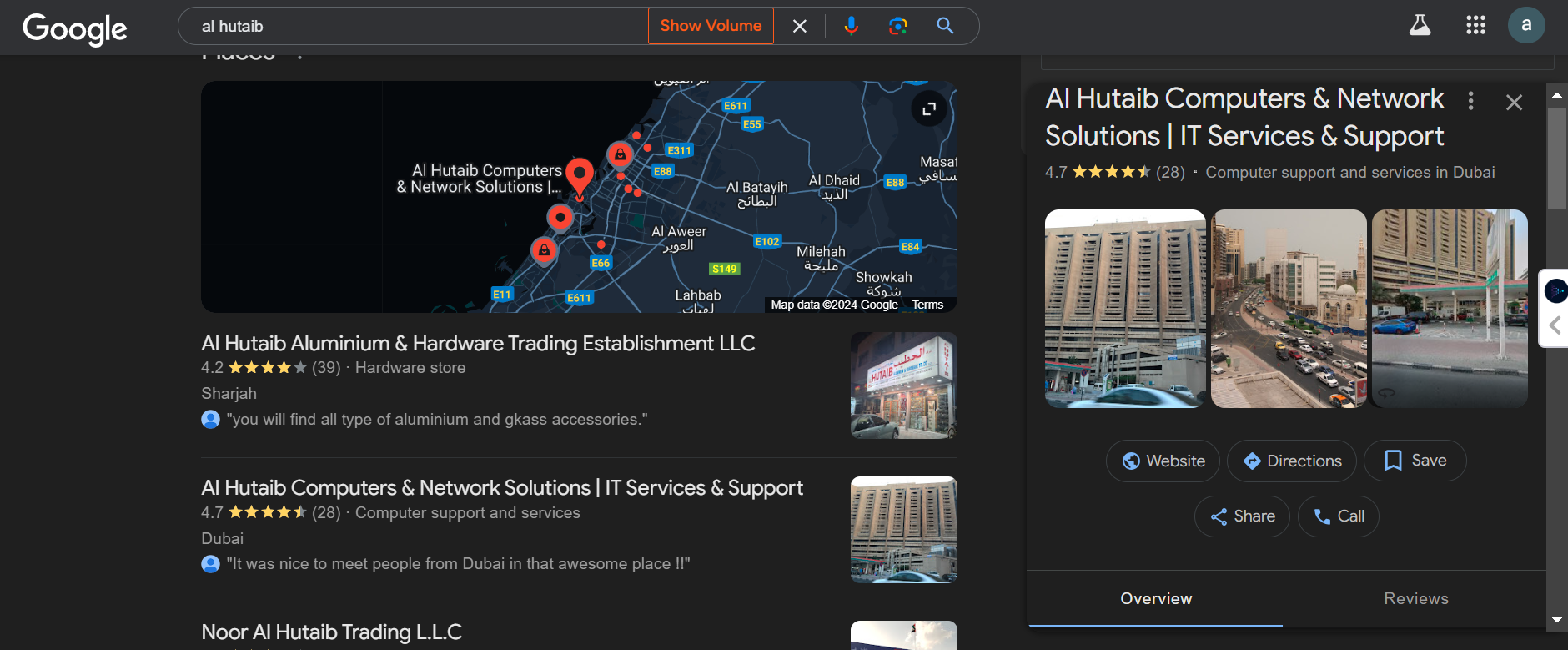This screenshot has width=1568, height=650.
Task: Open Al Hutaib Aluminium & Hardware Trading listing
Action: tap(478, 344)
